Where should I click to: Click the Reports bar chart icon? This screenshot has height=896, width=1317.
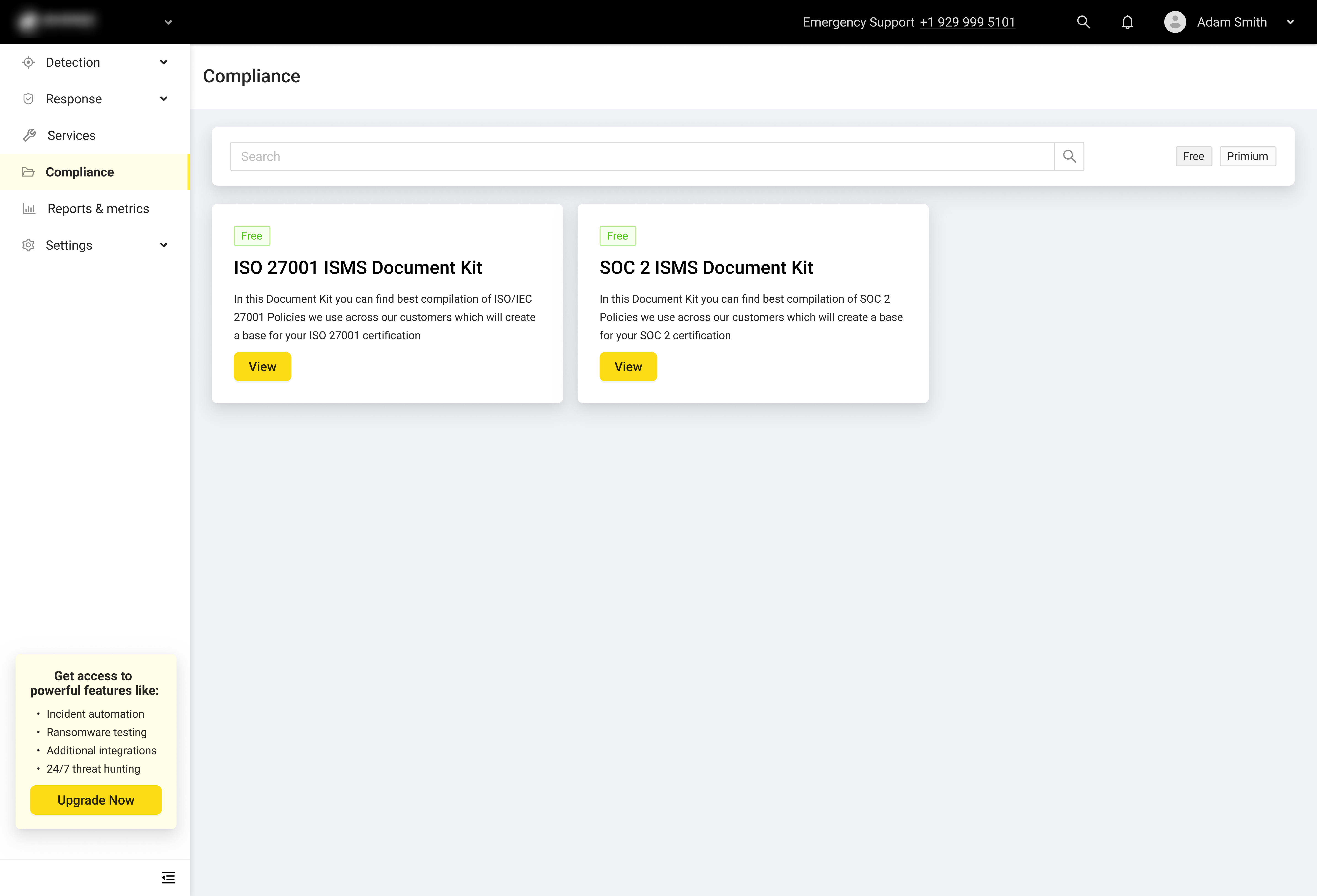pyautogui.click(x=29, y=208)
